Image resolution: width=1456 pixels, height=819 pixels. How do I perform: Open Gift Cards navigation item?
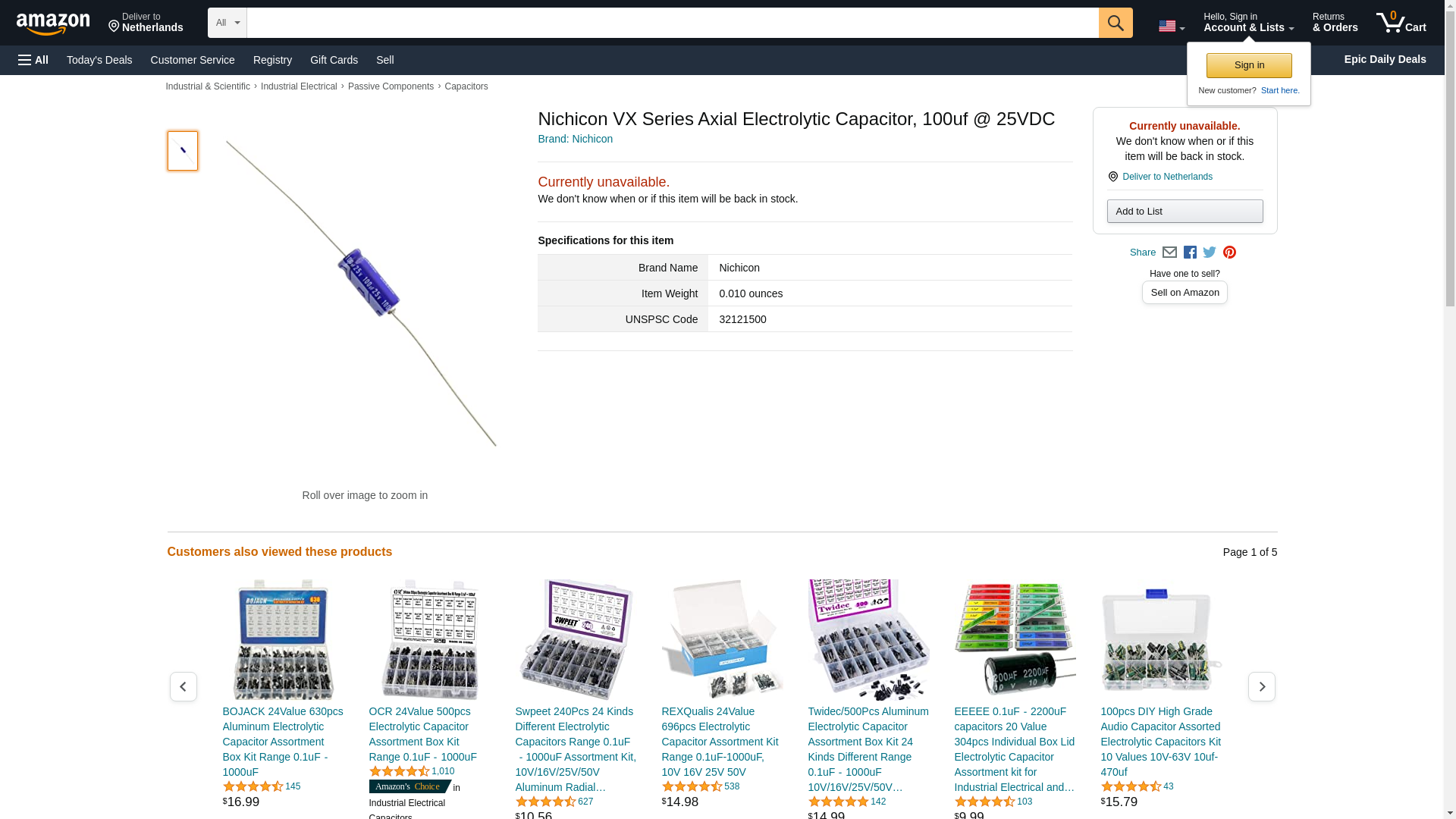pos(334,60)
